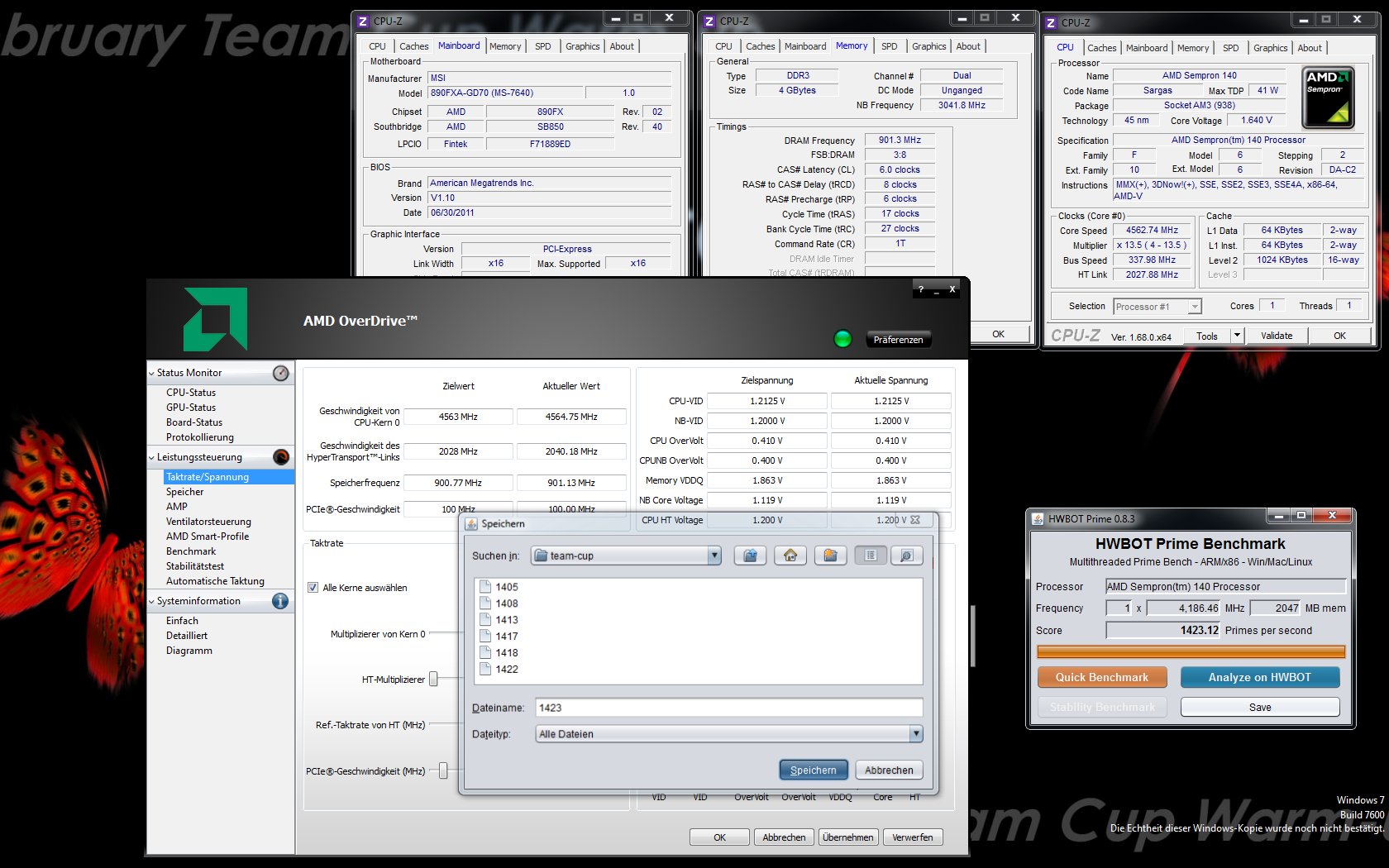Open Caches tab in CPU-Z CPU window
The height and width of the screenshot is (868, 1389).
tap(1101, 48)
